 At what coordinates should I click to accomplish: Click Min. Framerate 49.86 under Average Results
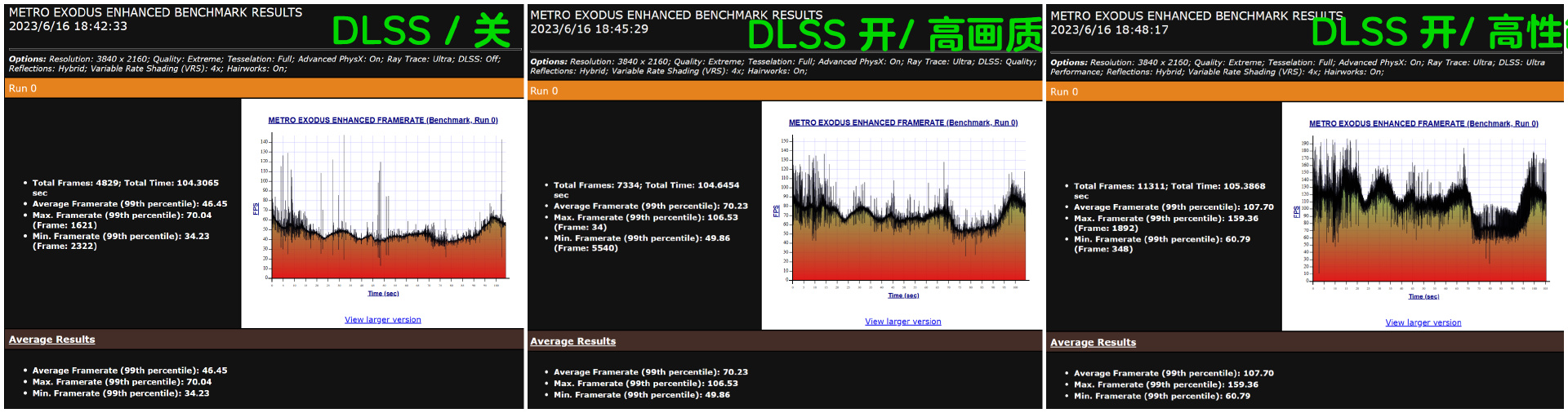[x=642, y=395]
